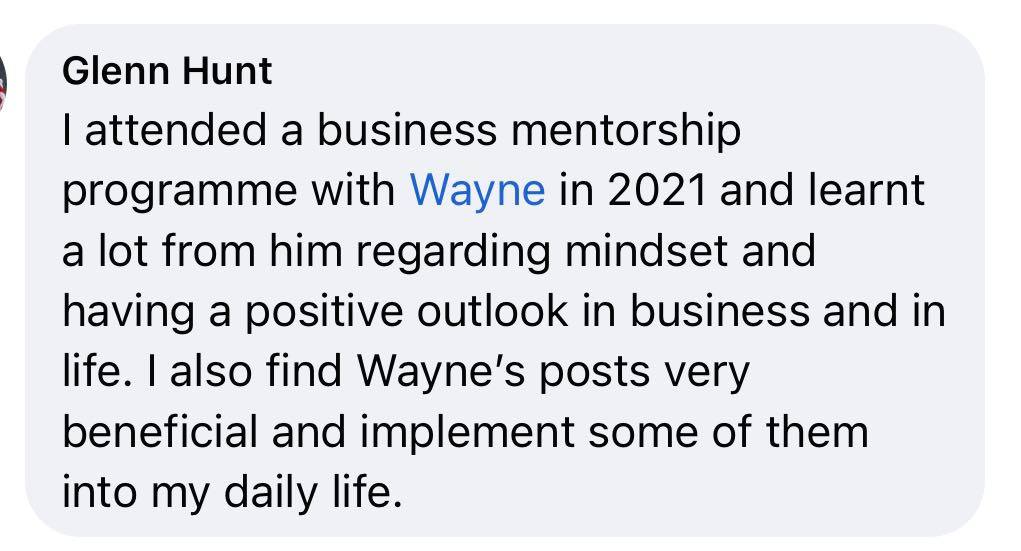The image size is (1021, 551).
Task: Click the word "mindset" in the comment
Action: [x=646, y=251]
